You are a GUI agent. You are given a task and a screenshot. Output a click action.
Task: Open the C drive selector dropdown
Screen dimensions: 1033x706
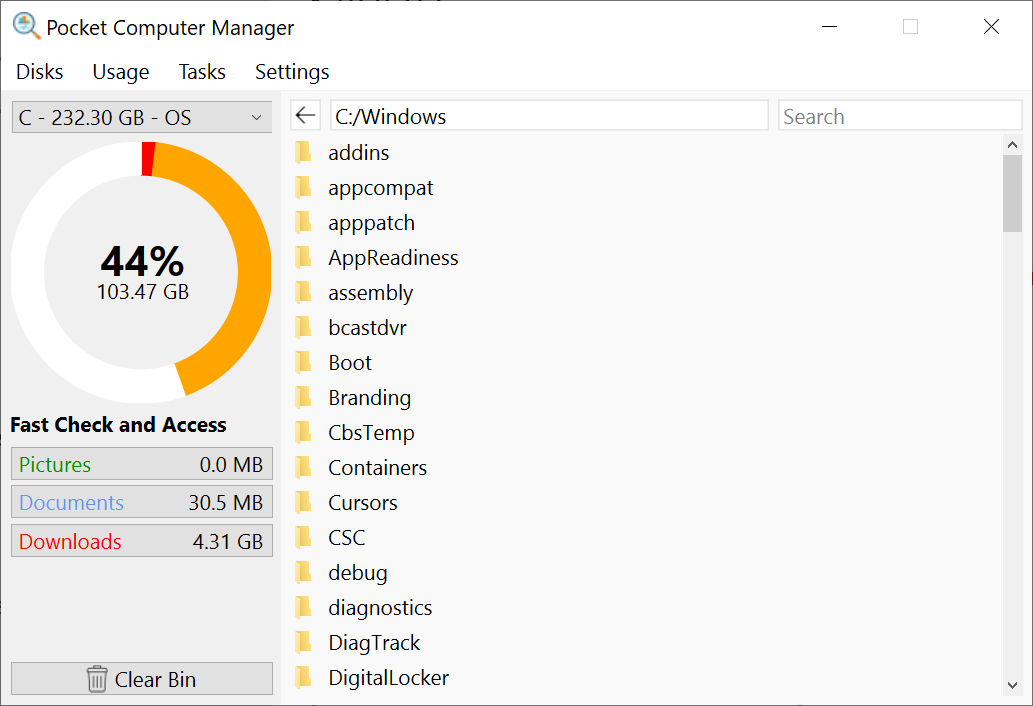click(x=142, y=117)
